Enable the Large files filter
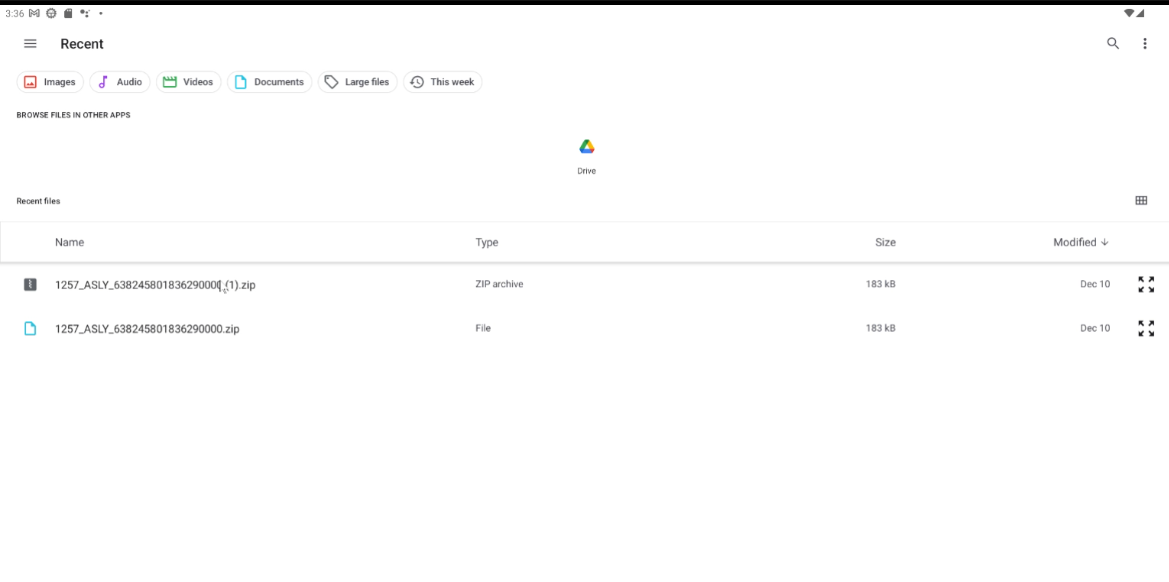The height and width of the screenshot is (582, 1169). 358,82
